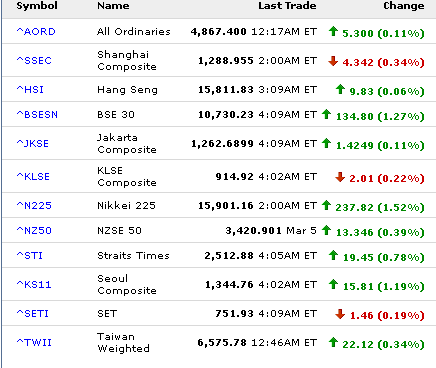Image resolution: width=436 pixels, height=368 pixels.
Task: Select the ^NZ50 symbol link
Action: [x=34, y=231]
